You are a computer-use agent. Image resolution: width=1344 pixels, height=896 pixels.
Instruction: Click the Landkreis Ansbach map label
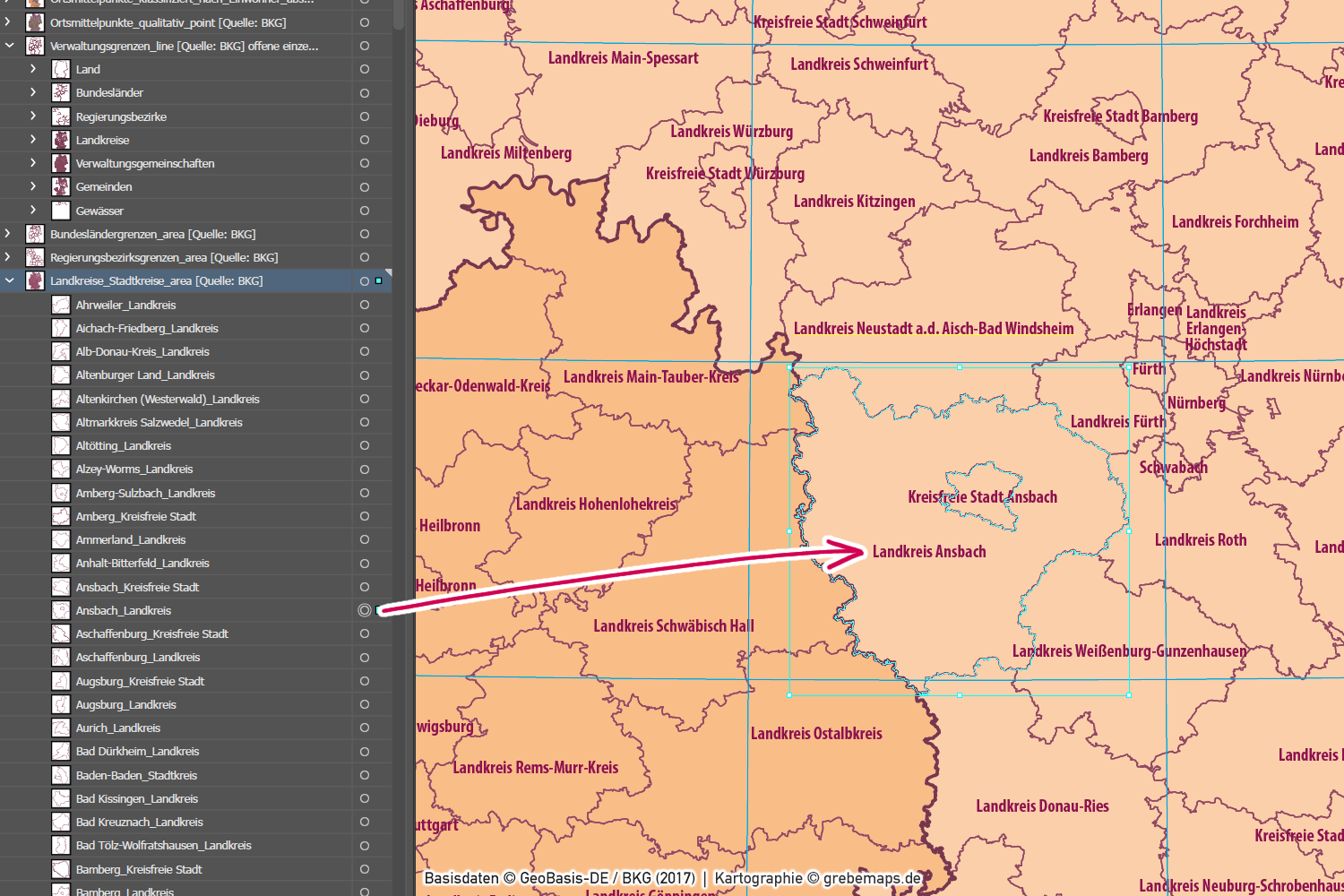pyautogui.click(x=929, y=552)
